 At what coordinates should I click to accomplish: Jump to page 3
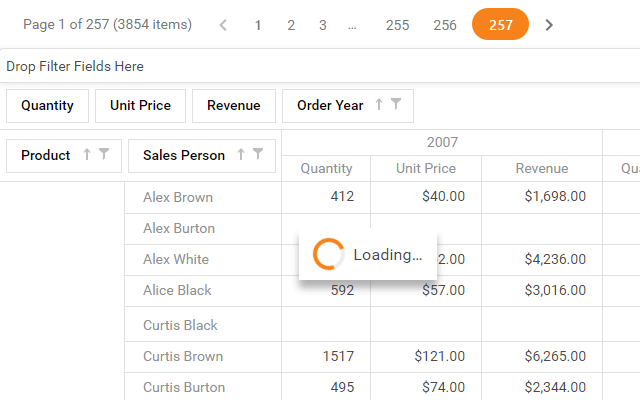tap(322, 25)
